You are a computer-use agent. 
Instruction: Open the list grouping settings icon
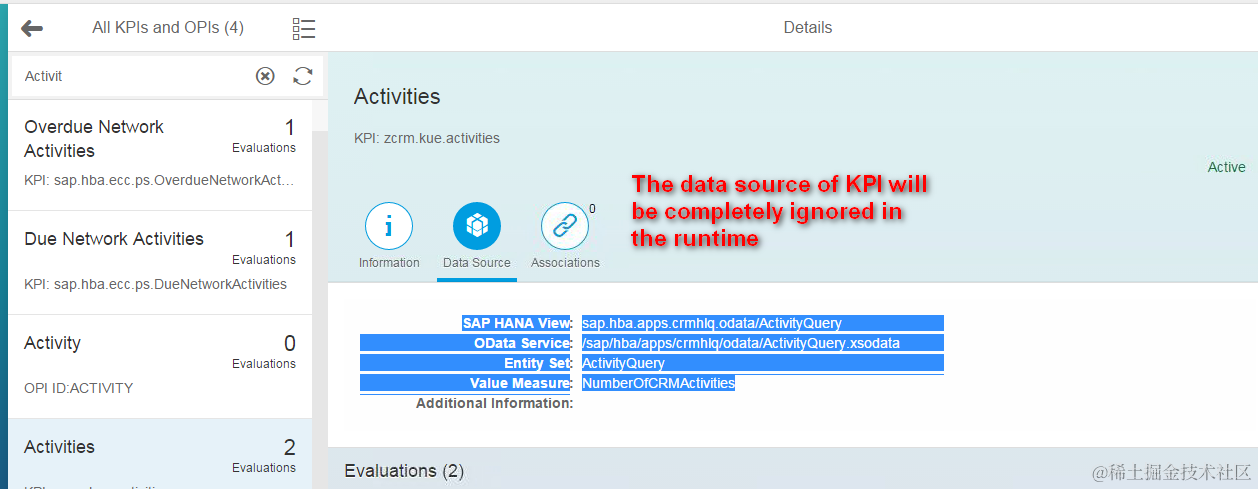tap(304, 29)
